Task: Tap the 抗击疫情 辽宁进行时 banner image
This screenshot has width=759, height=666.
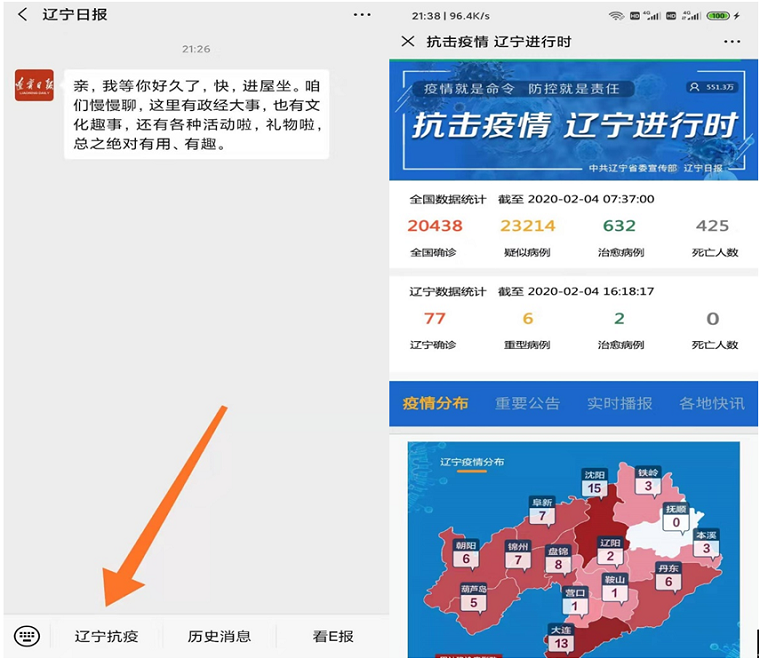Action: 573,120
